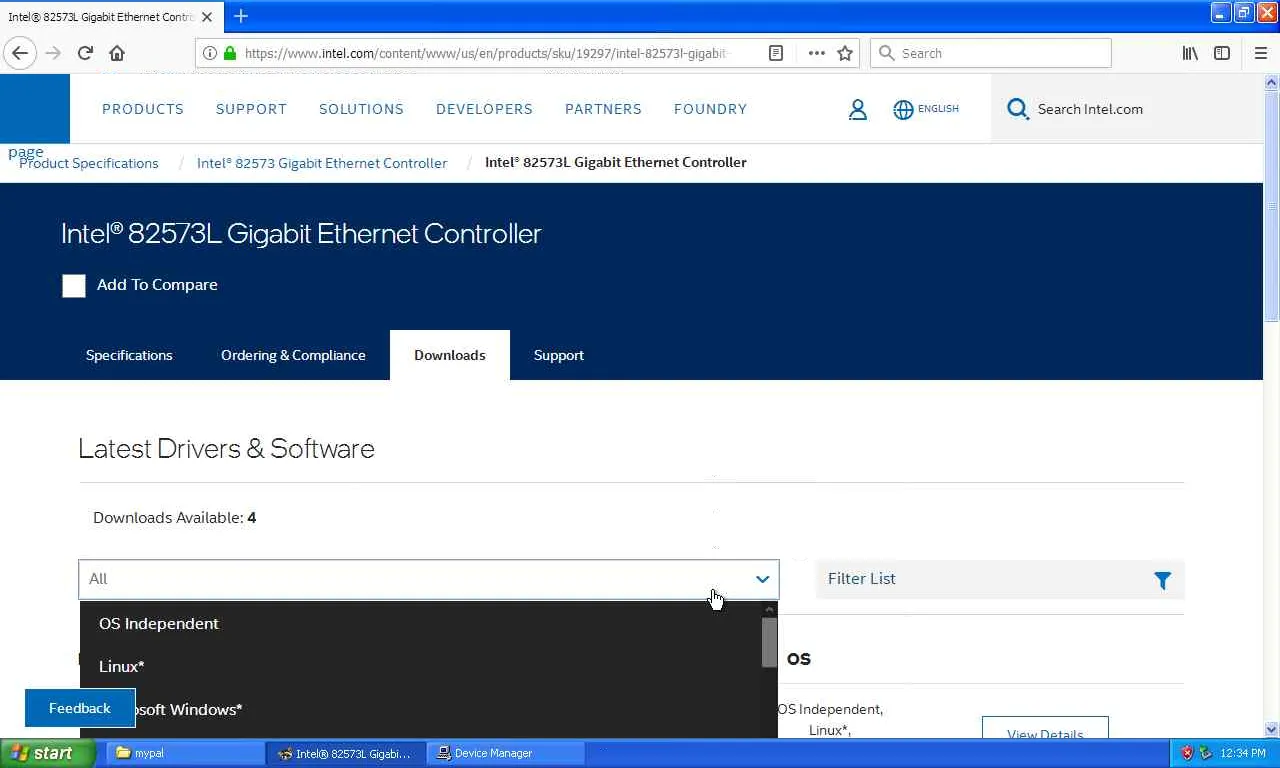The image size is (1280, 768).
Task: Reload the current page
Action: click(85, 53)
